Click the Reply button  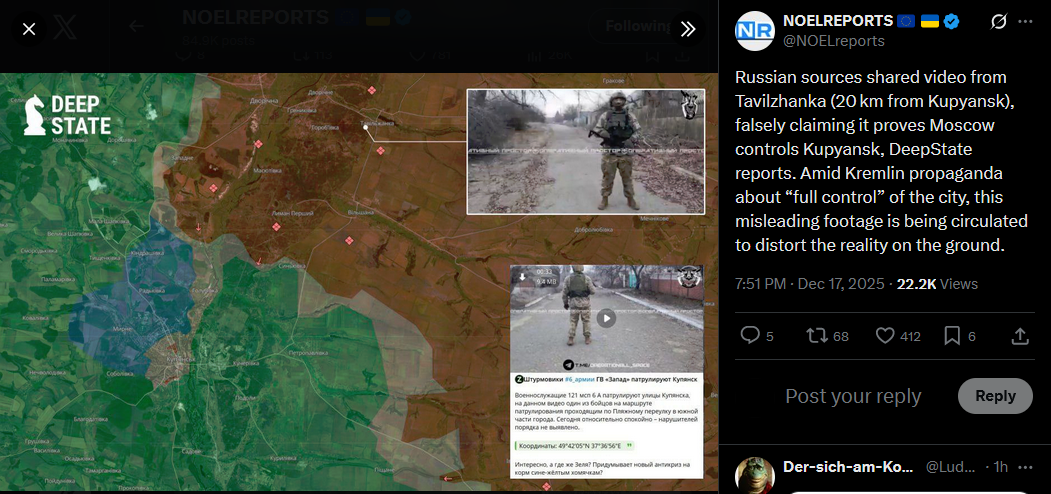(995, 395)
